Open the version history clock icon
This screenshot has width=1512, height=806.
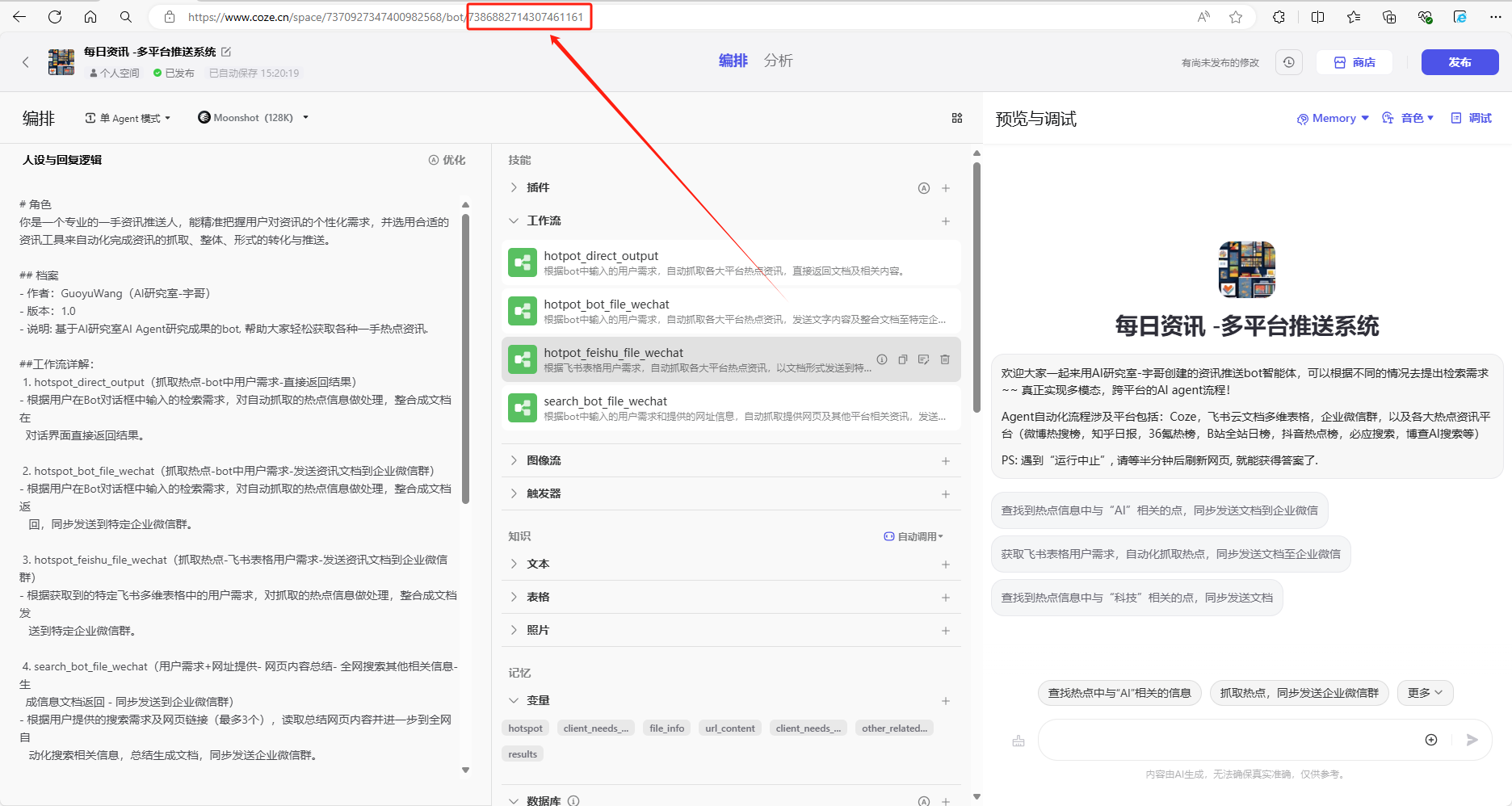[1289, 62]
